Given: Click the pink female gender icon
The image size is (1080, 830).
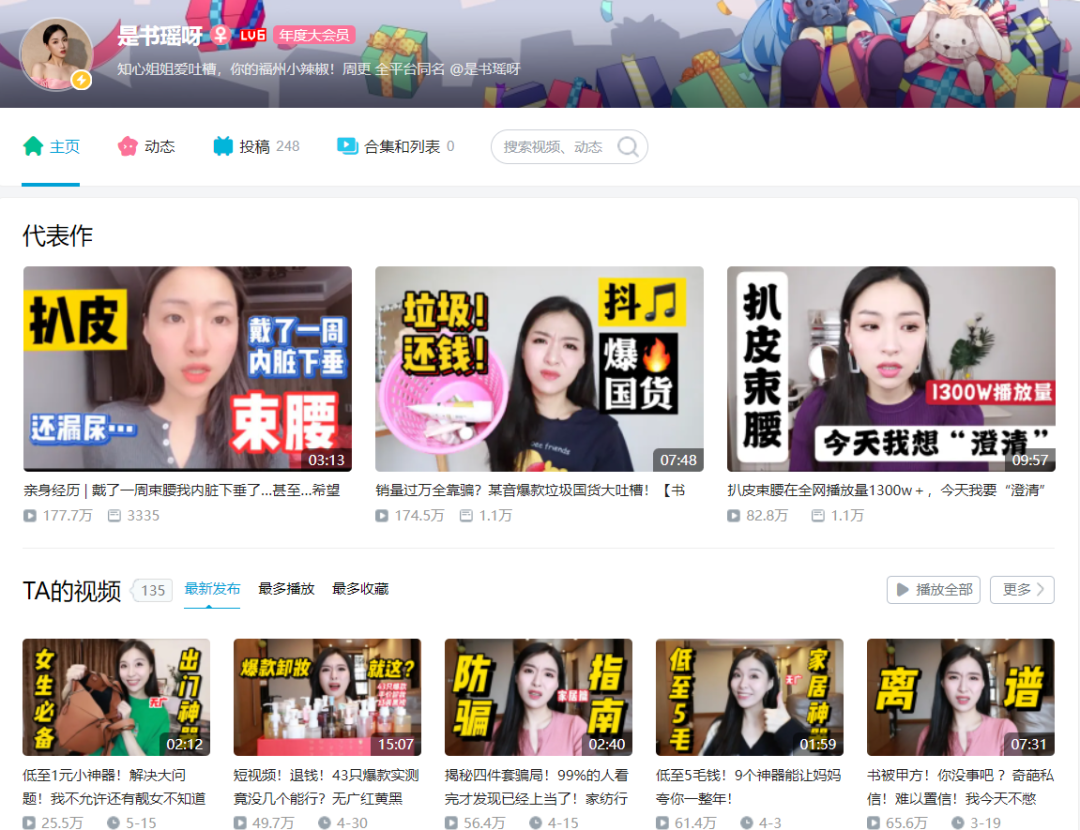Looking at the screenshot, I should coord(220,34).
